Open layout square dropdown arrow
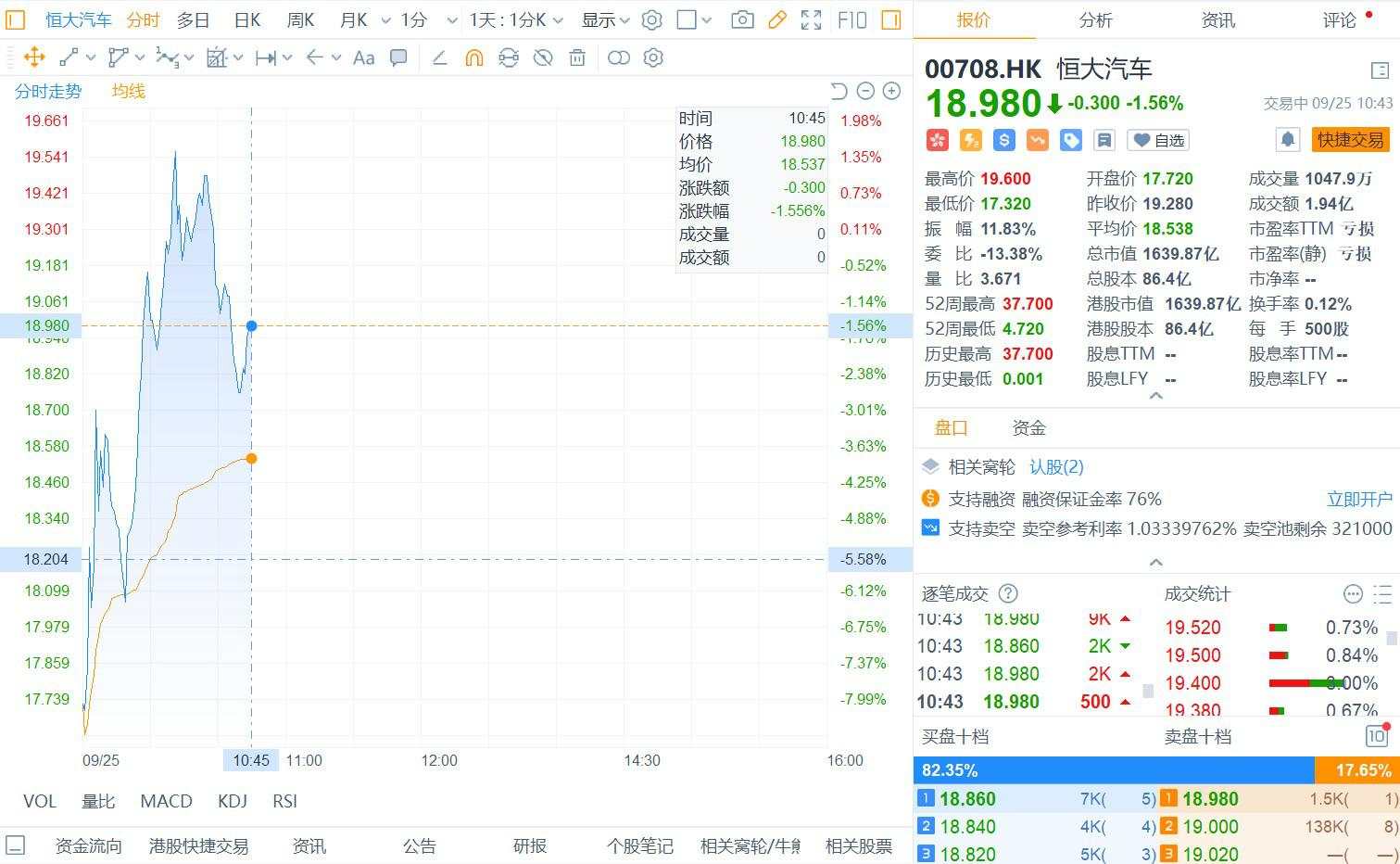 click(x=707, y=20)
